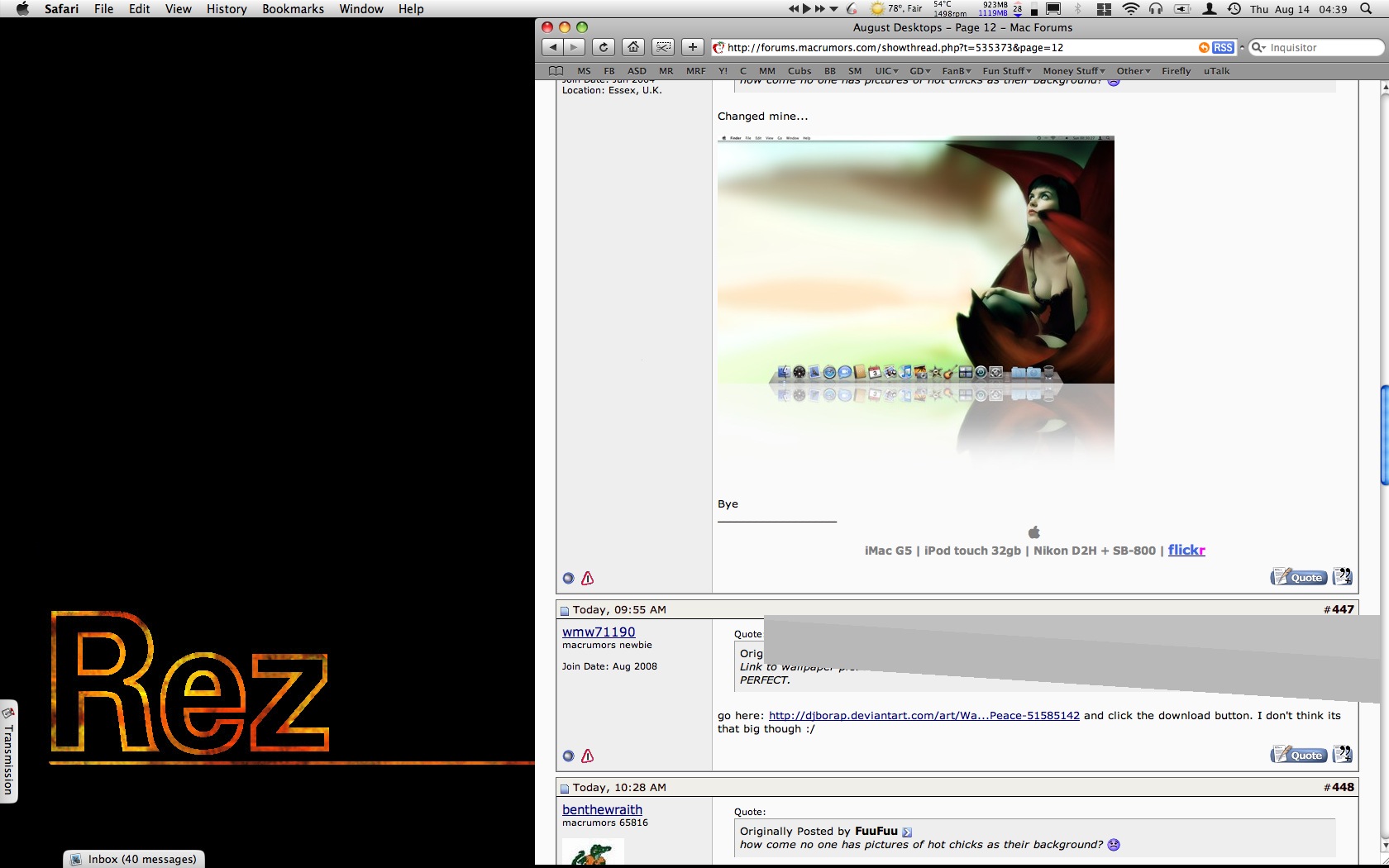
Task: Open the Firefly bookmark
Action: [x=1176, y=71]
